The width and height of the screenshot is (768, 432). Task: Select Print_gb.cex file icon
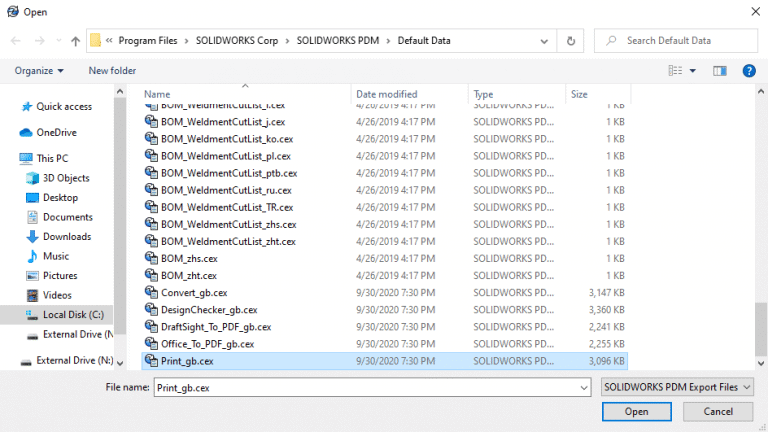(x=151, y=361)
